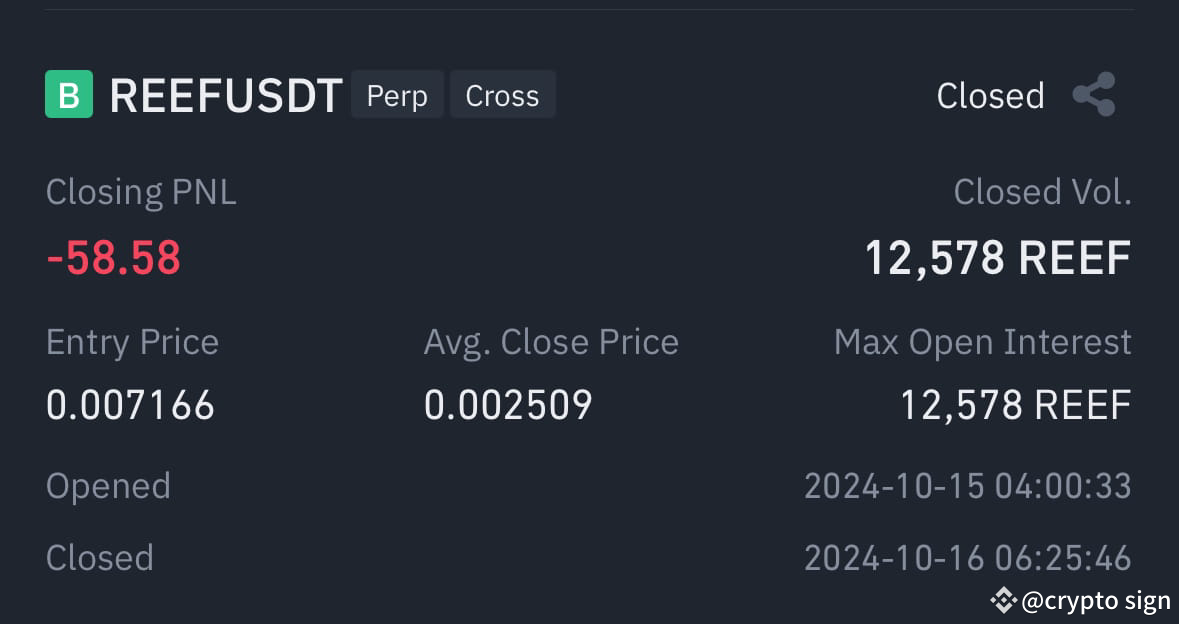This screenshot has width=1179, height=624.
Task: Click the Closed Vol. label
Action: point(1042,192)
